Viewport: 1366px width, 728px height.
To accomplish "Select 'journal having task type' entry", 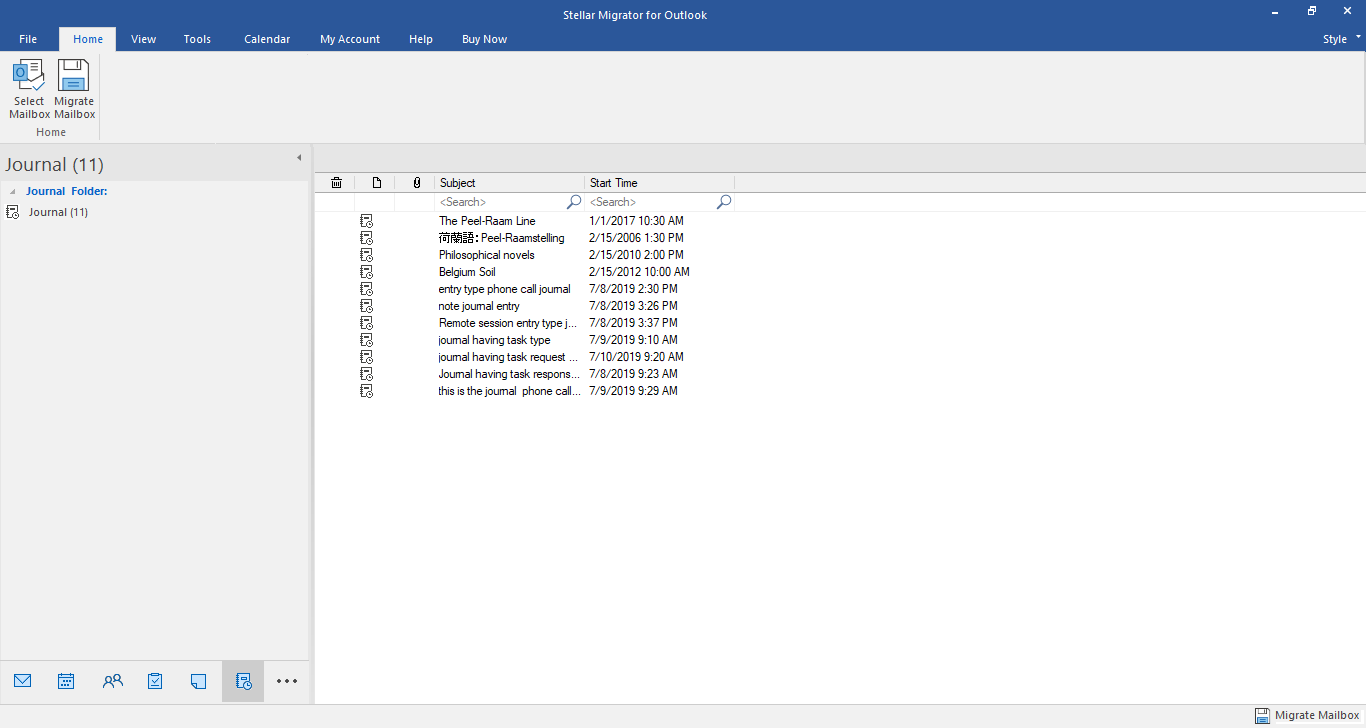I will click(494, 340).
